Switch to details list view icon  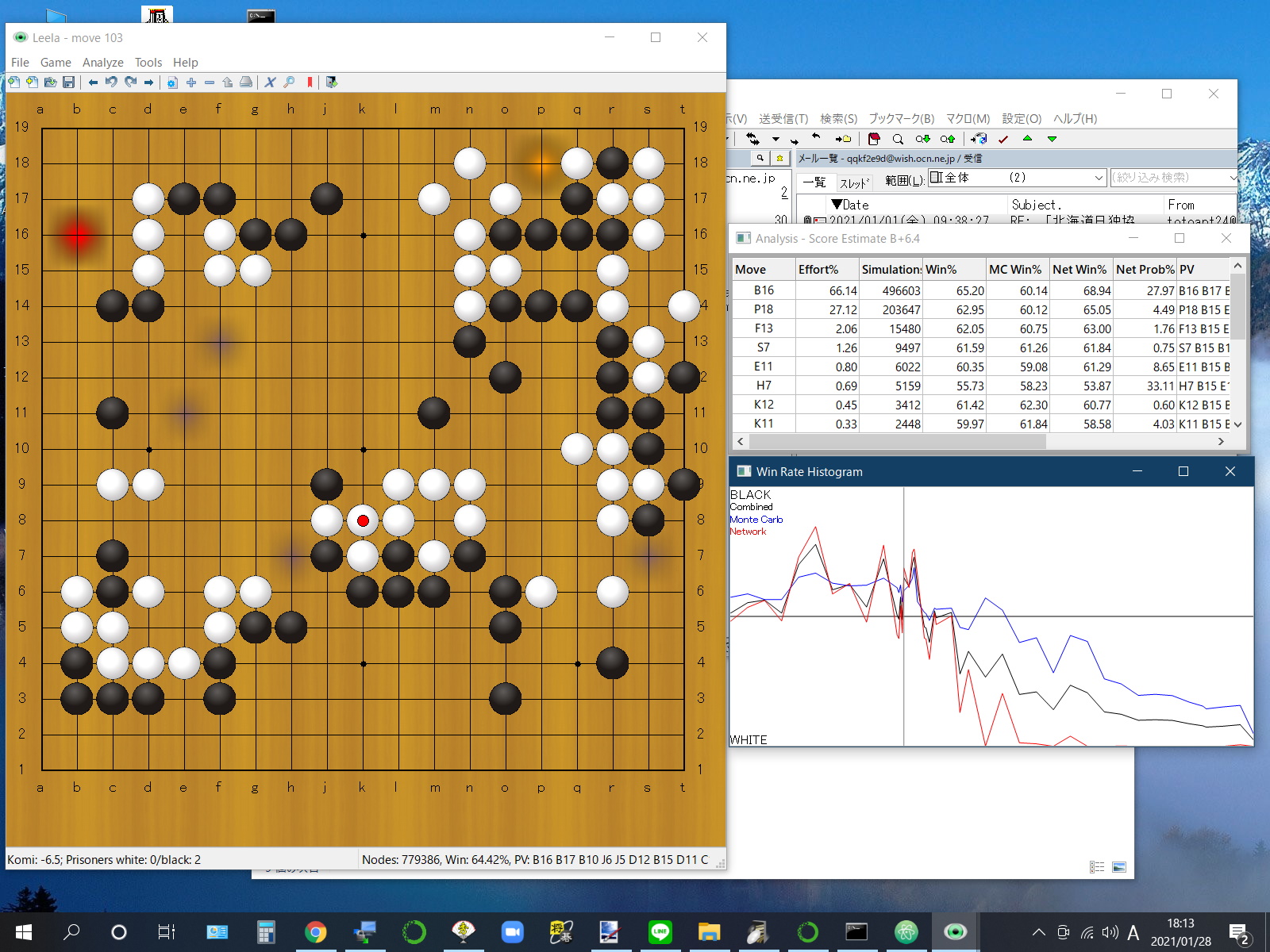(x=1097, y=867)
